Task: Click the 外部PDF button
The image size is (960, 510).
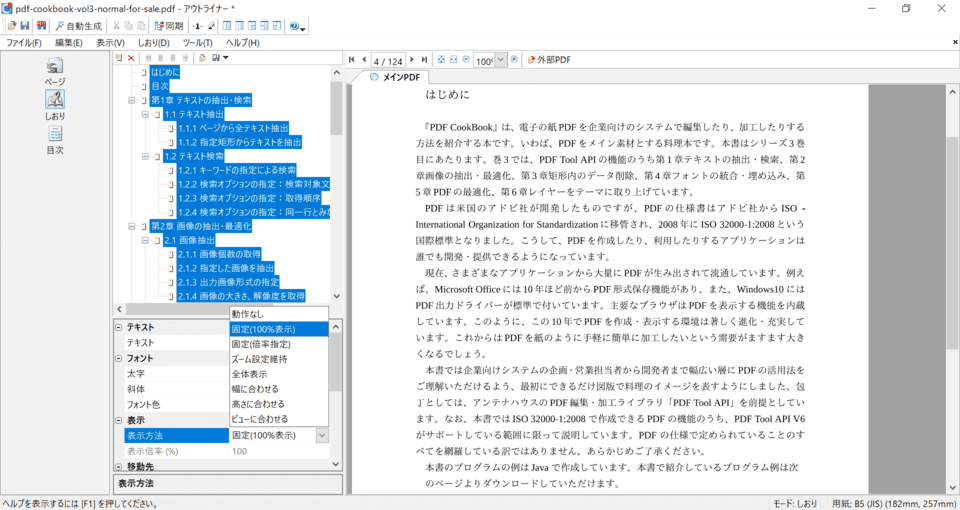Action: [x=549, y=60]
